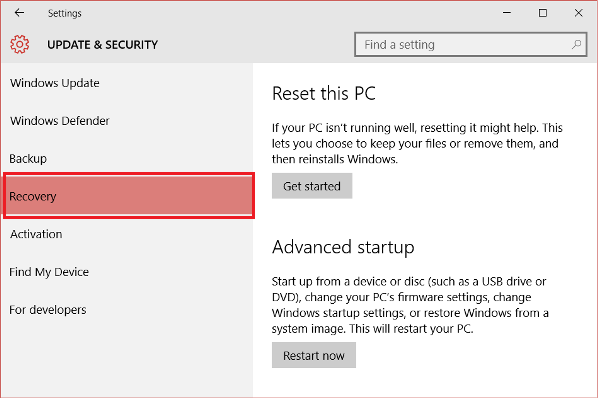598x398 pixels.
Task: Go to Find My Device
Action: (x=49, y=272)
